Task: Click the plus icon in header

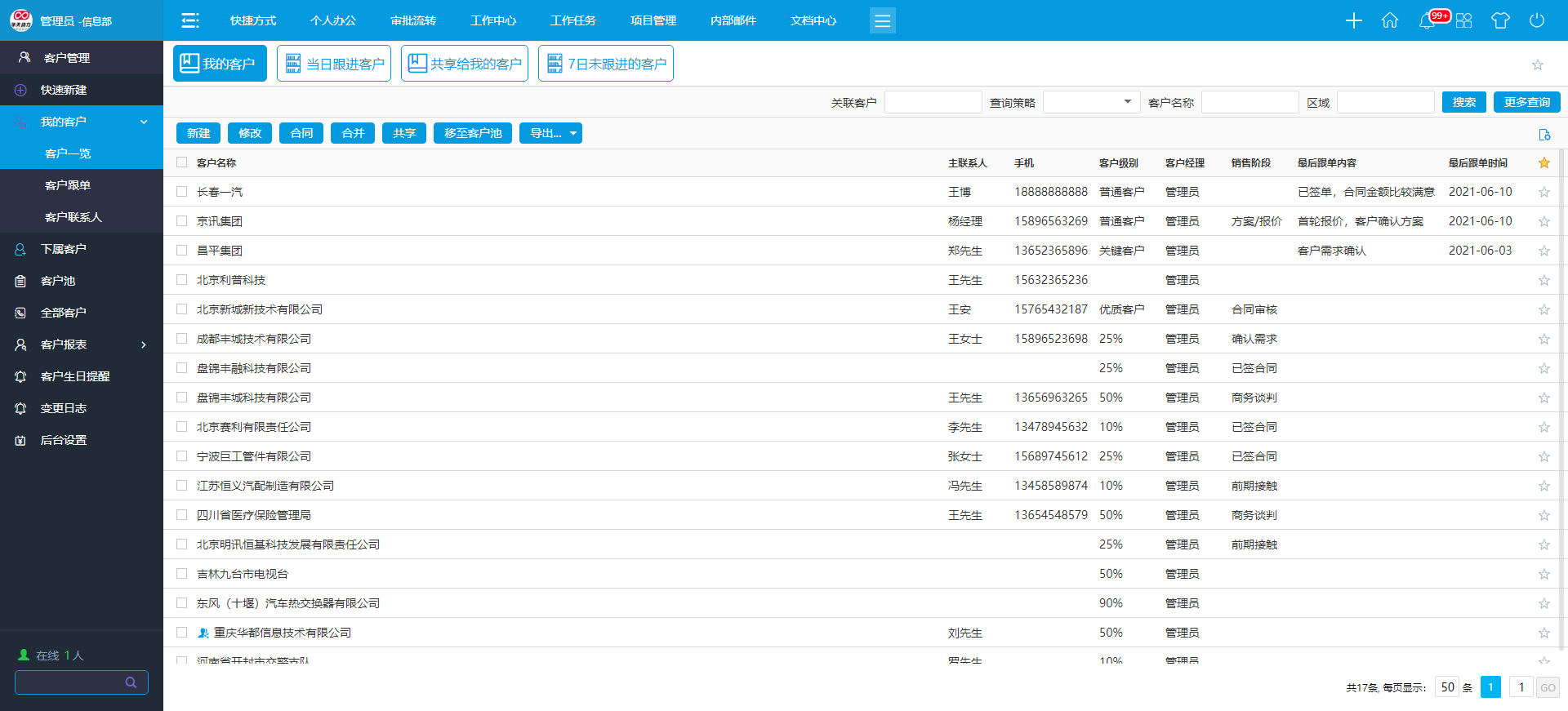Action: 1353,20
